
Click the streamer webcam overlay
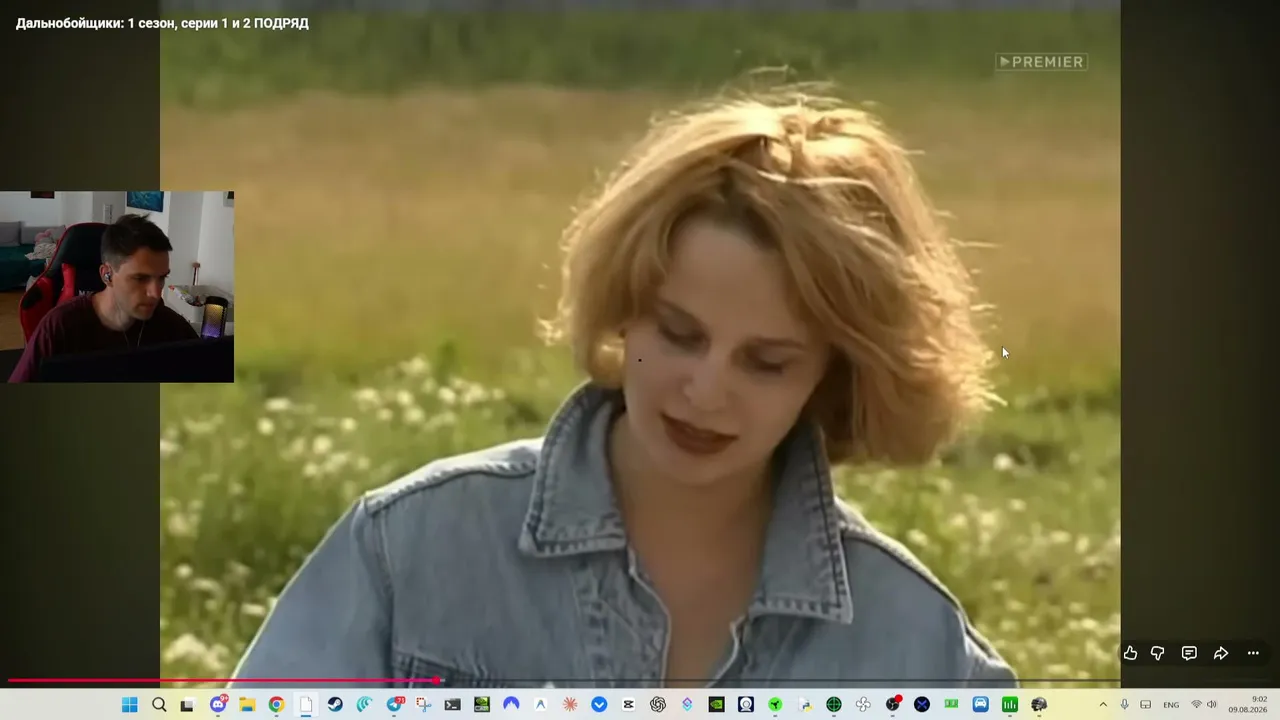(117, 287)
